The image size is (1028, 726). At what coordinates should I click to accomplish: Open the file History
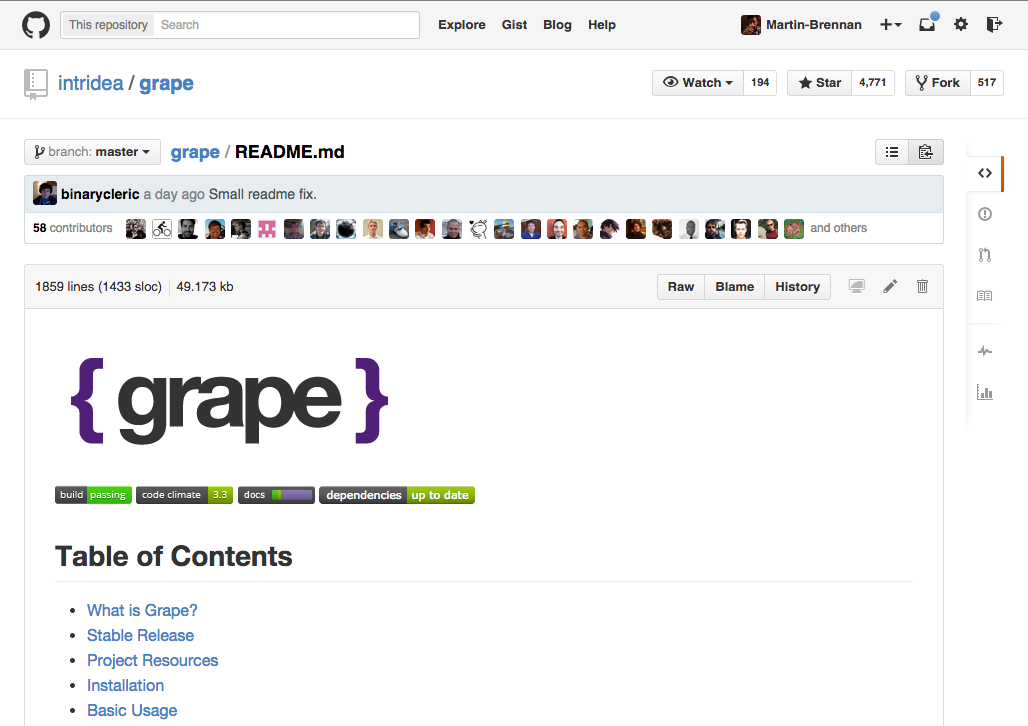coord(797,287)
